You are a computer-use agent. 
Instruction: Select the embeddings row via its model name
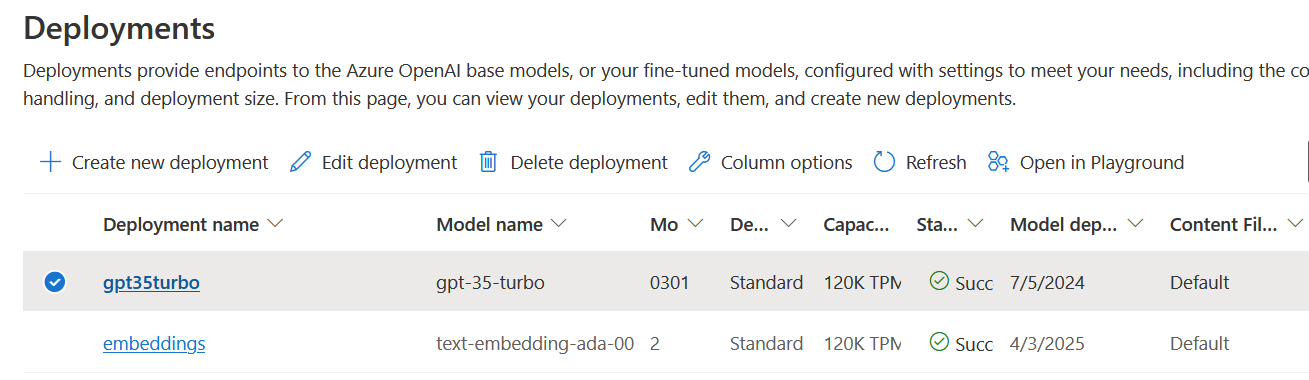tap(535, 344)
